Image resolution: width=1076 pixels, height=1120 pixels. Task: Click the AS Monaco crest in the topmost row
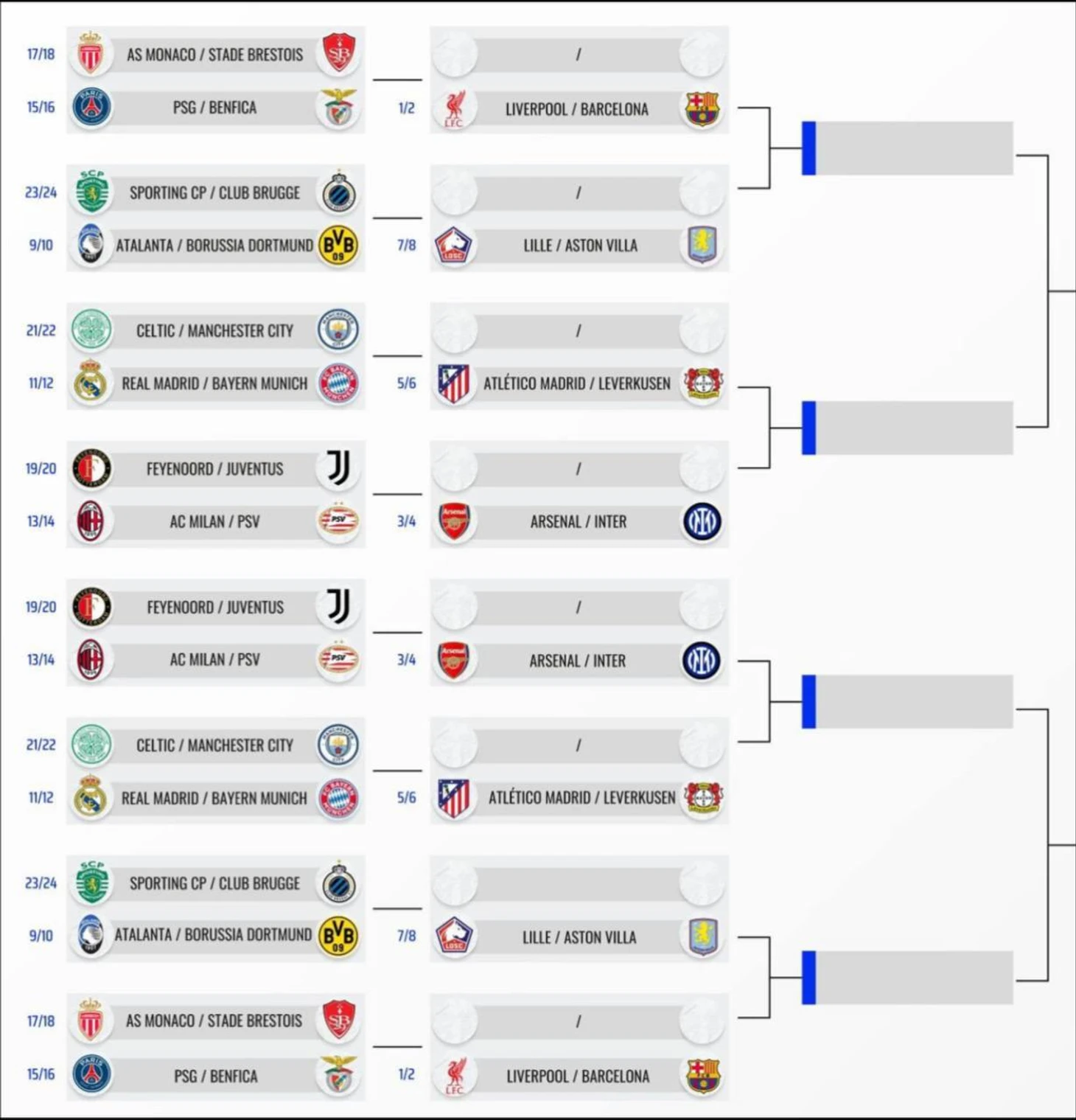91,53
